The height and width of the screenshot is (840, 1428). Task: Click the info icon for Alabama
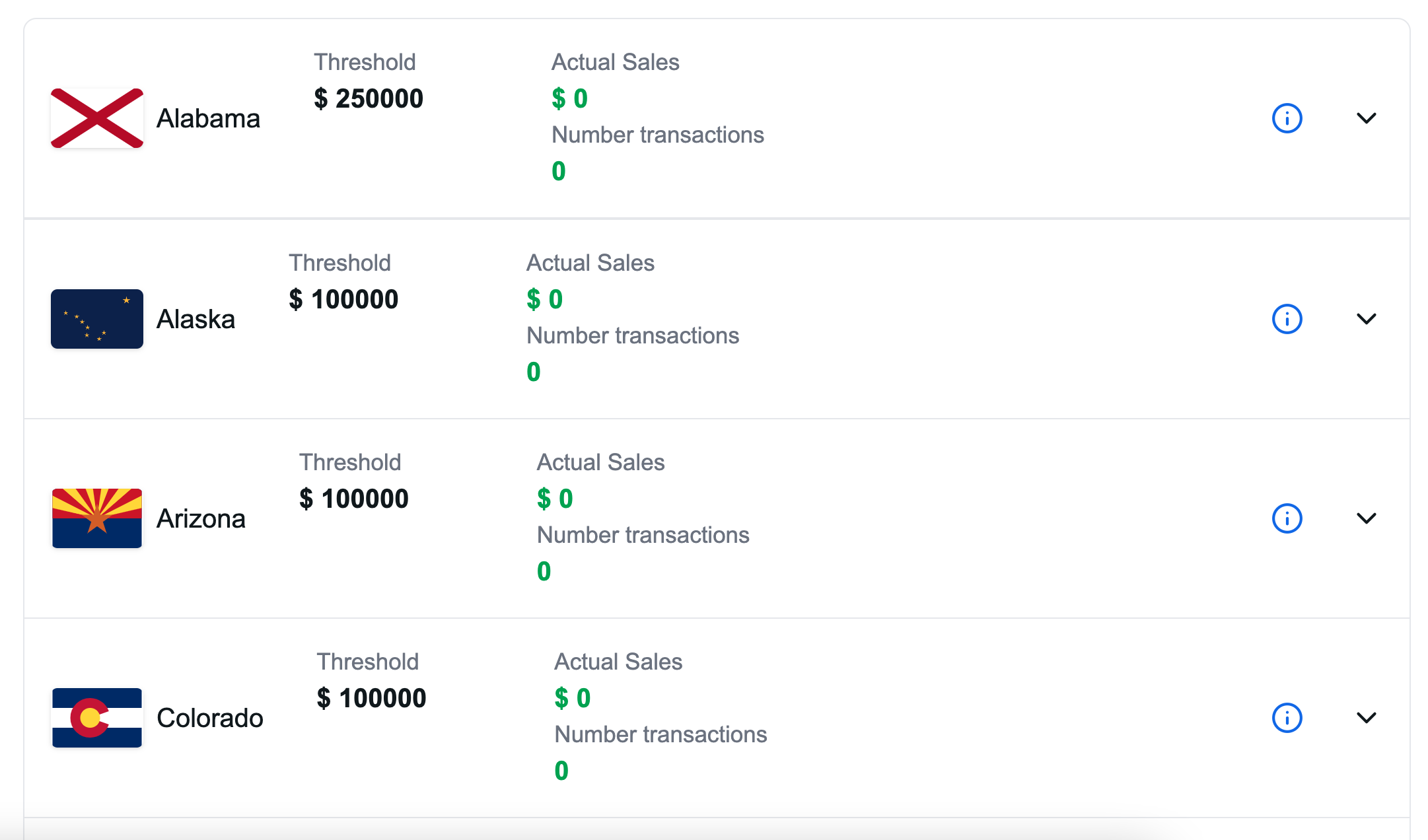(1286, 119)
